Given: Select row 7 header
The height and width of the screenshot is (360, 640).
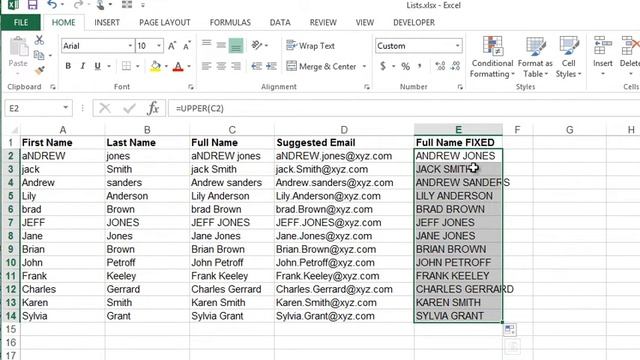Looking at the screenshot, I should 10,222.
